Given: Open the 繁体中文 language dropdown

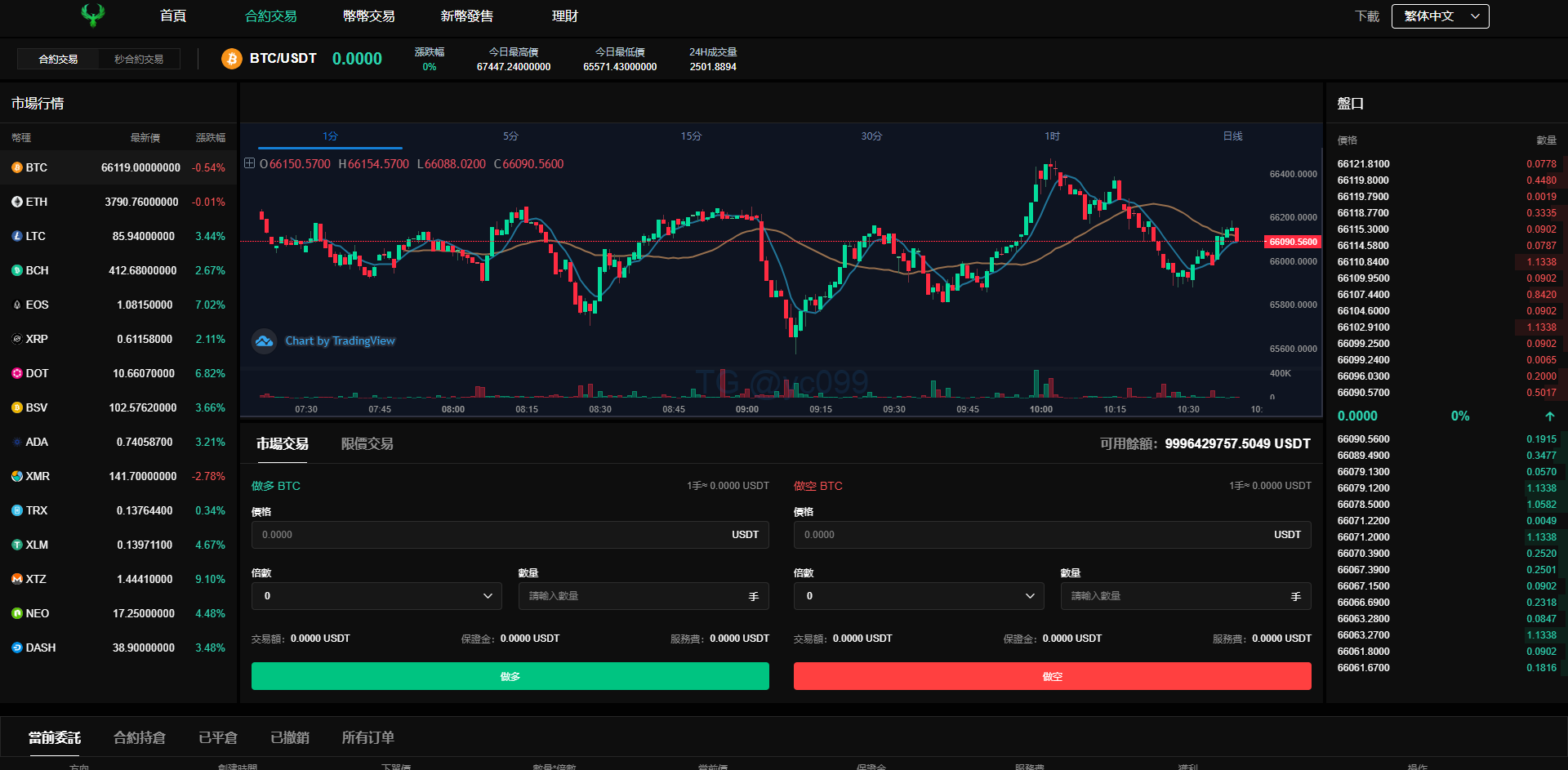Looking at the screenshot, I should 1440,16.
